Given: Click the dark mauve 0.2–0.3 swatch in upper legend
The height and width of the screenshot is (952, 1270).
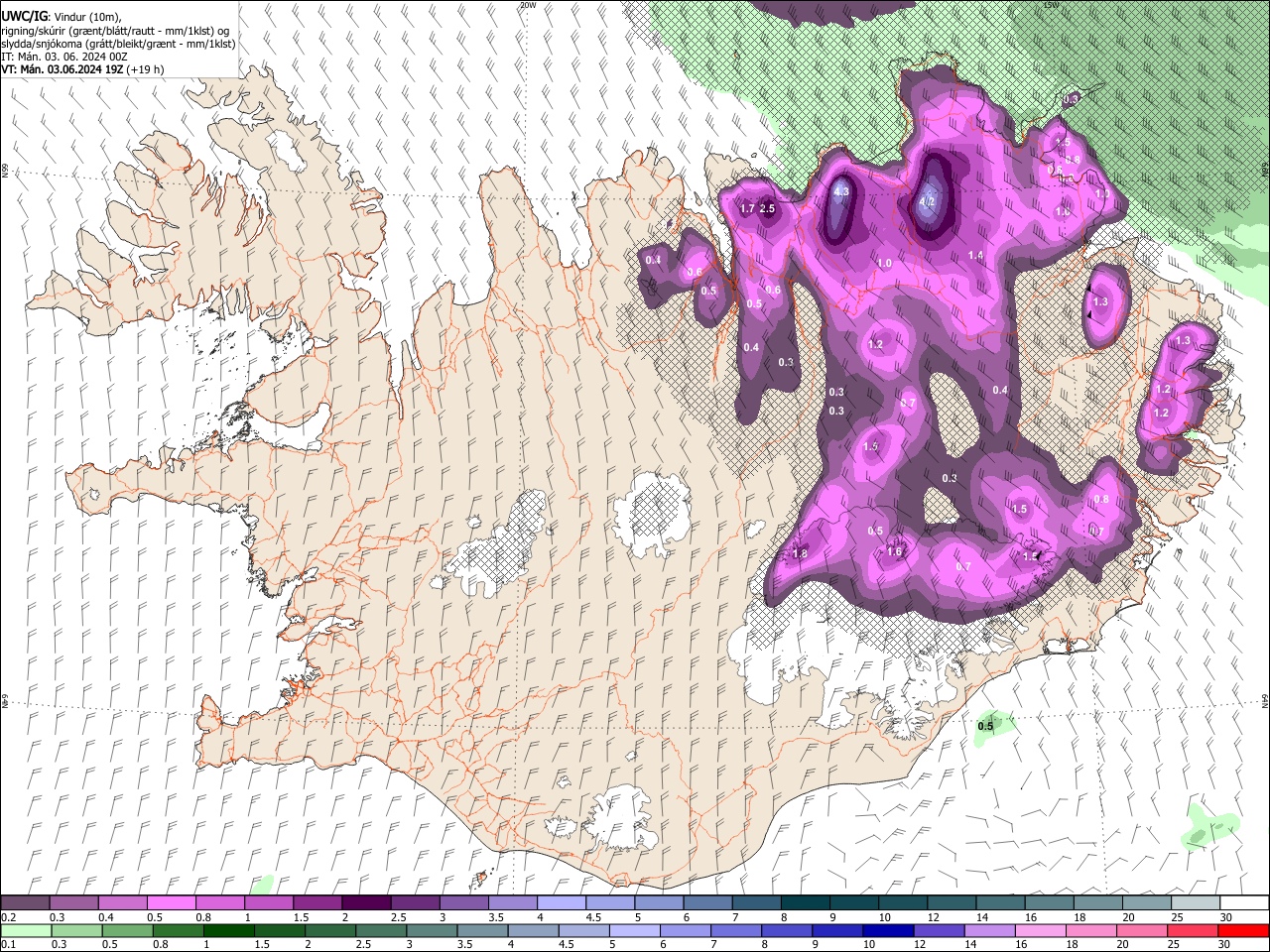Looking at the screenshot, I should pyautogui.click(x=26, y=903).
